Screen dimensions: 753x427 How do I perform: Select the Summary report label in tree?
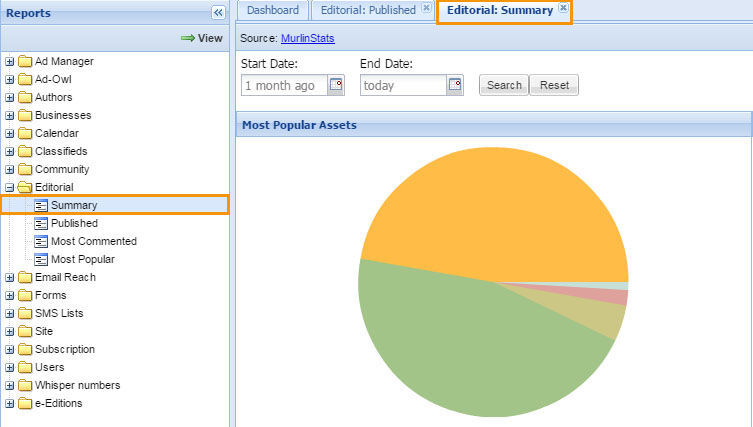coord(74,206)
